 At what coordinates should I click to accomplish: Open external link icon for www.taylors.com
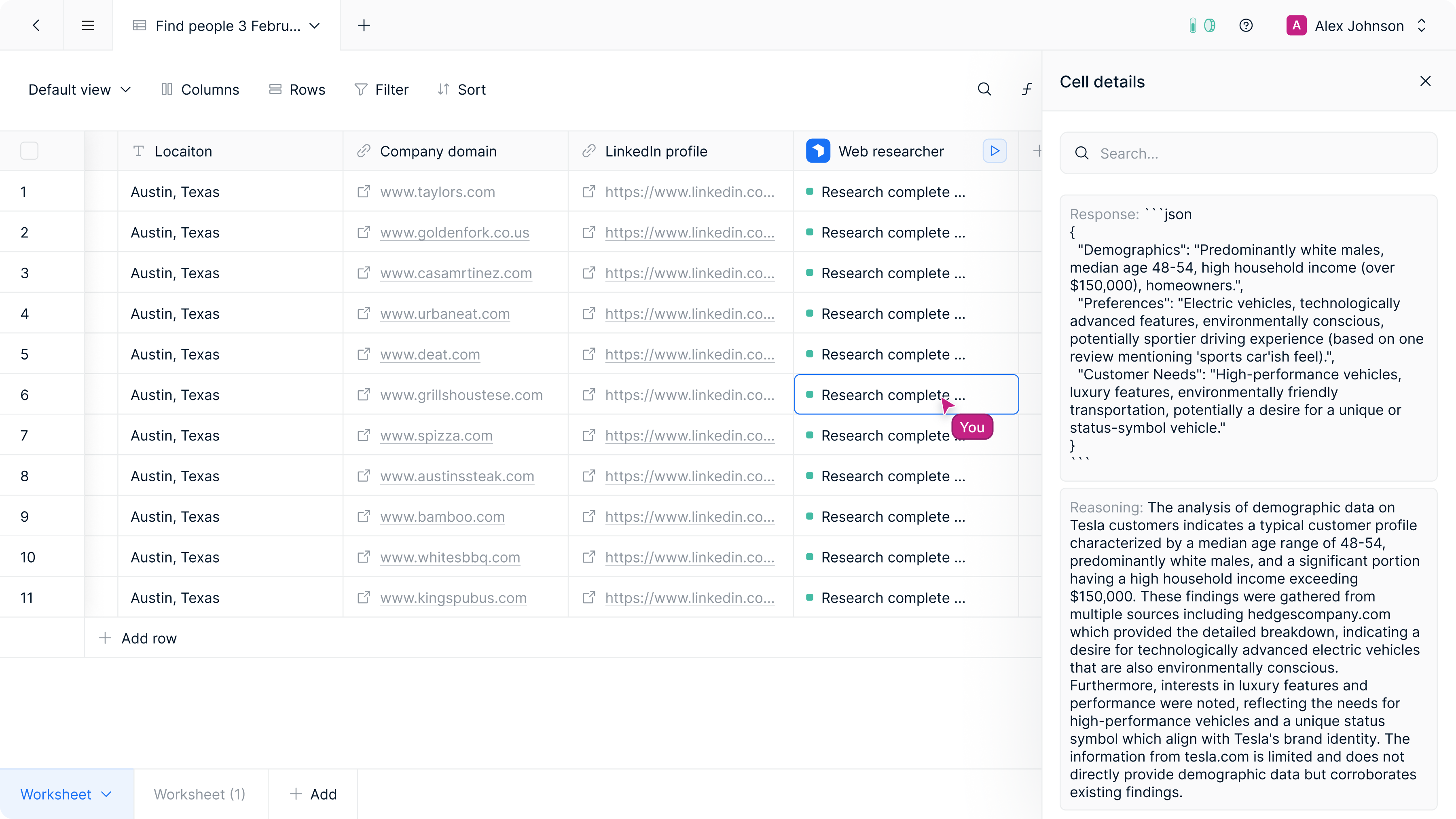(364, 192)
